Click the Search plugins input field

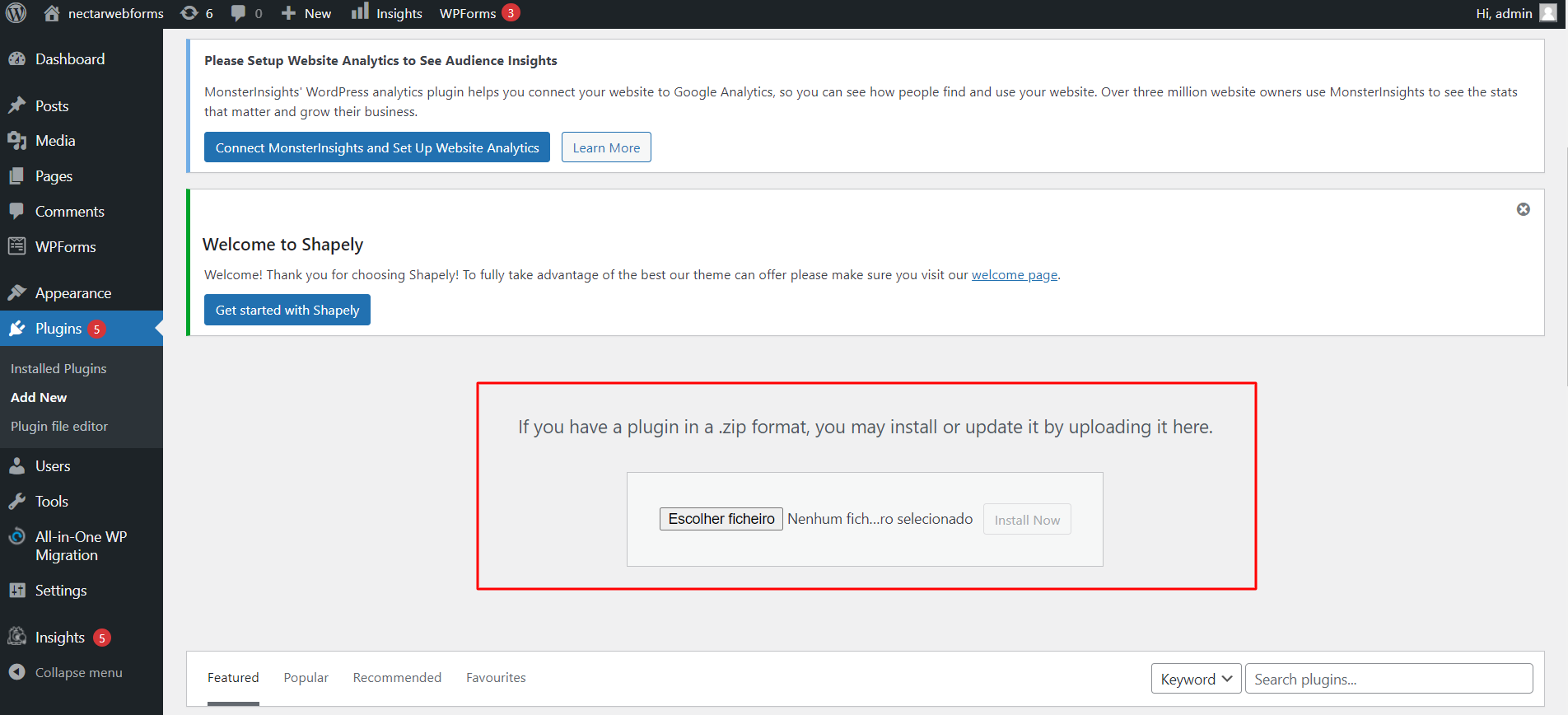(1389, 679)
